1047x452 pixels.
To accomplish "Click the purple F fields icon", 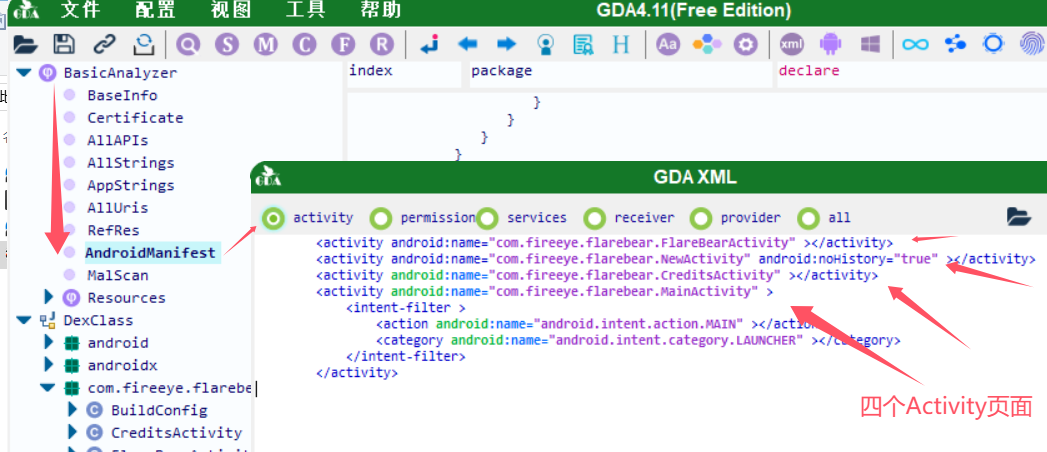I will [343, 45].
